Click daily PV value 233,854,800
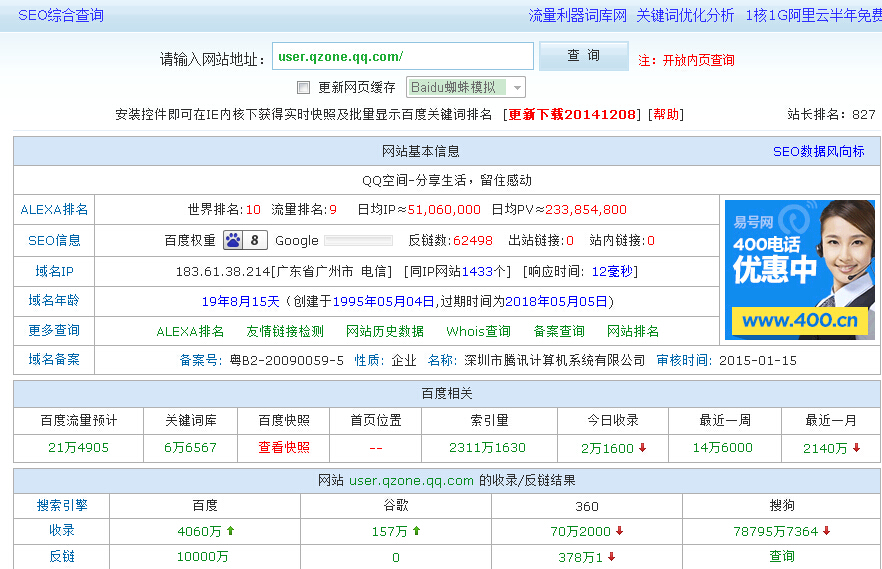 click(586, 210)
